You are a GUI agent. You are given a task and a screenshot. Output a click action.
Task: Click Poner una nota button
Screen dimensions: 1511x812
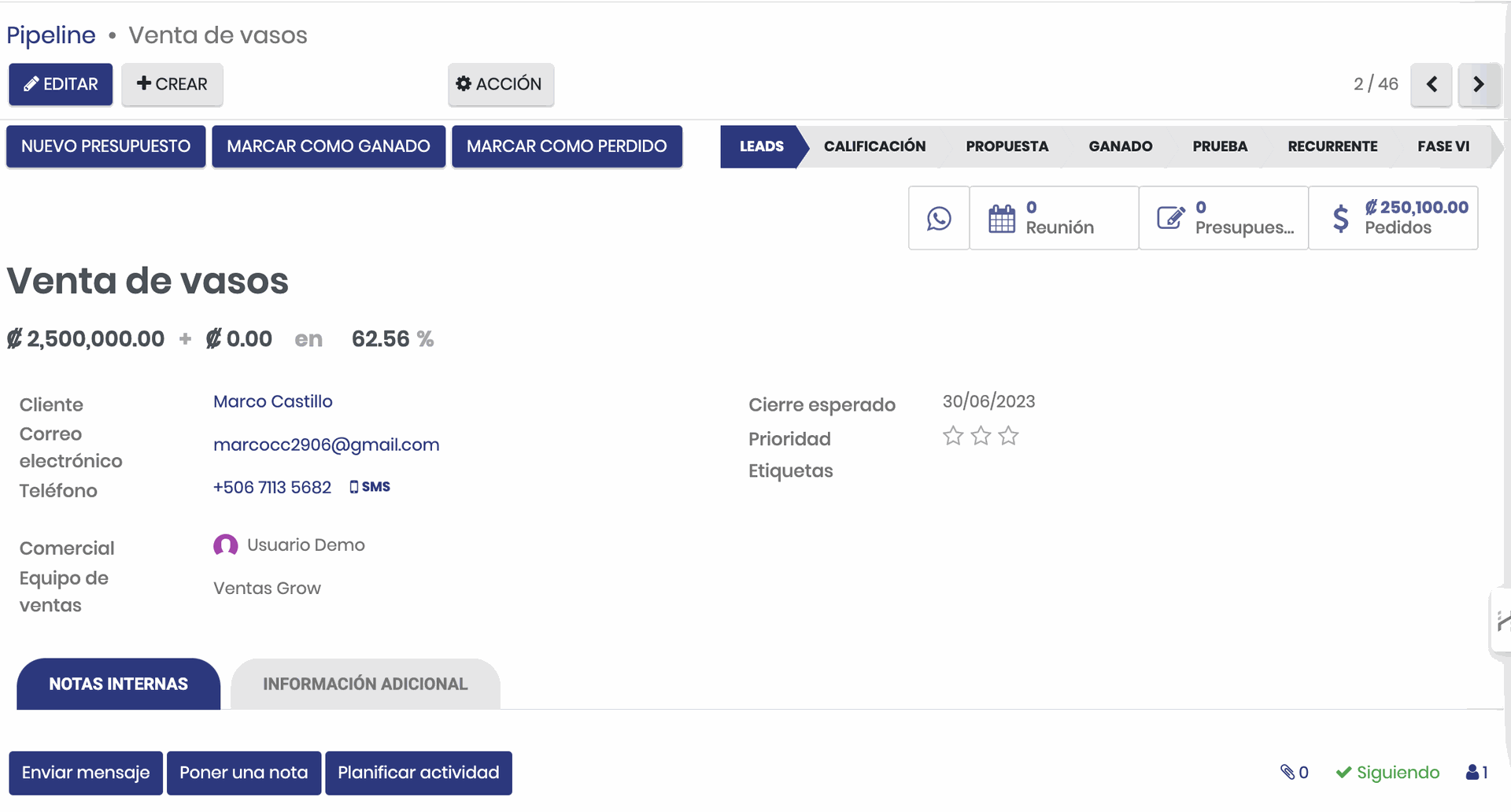pyautogui.click(x=244, y=773)
